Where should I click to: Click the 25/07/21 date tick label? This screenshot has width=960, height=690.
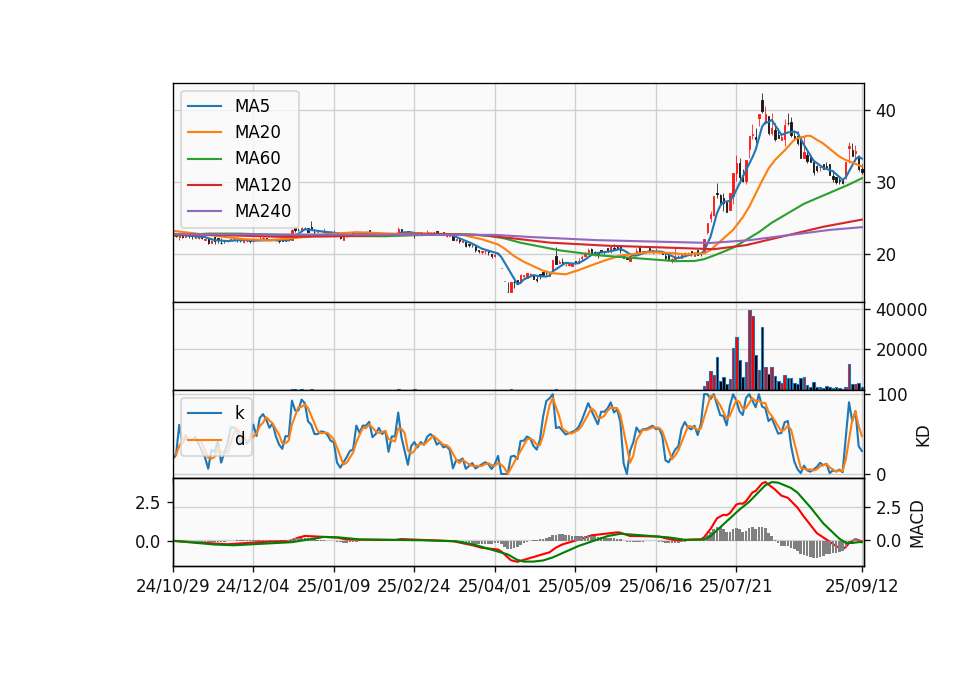[736, 587]
